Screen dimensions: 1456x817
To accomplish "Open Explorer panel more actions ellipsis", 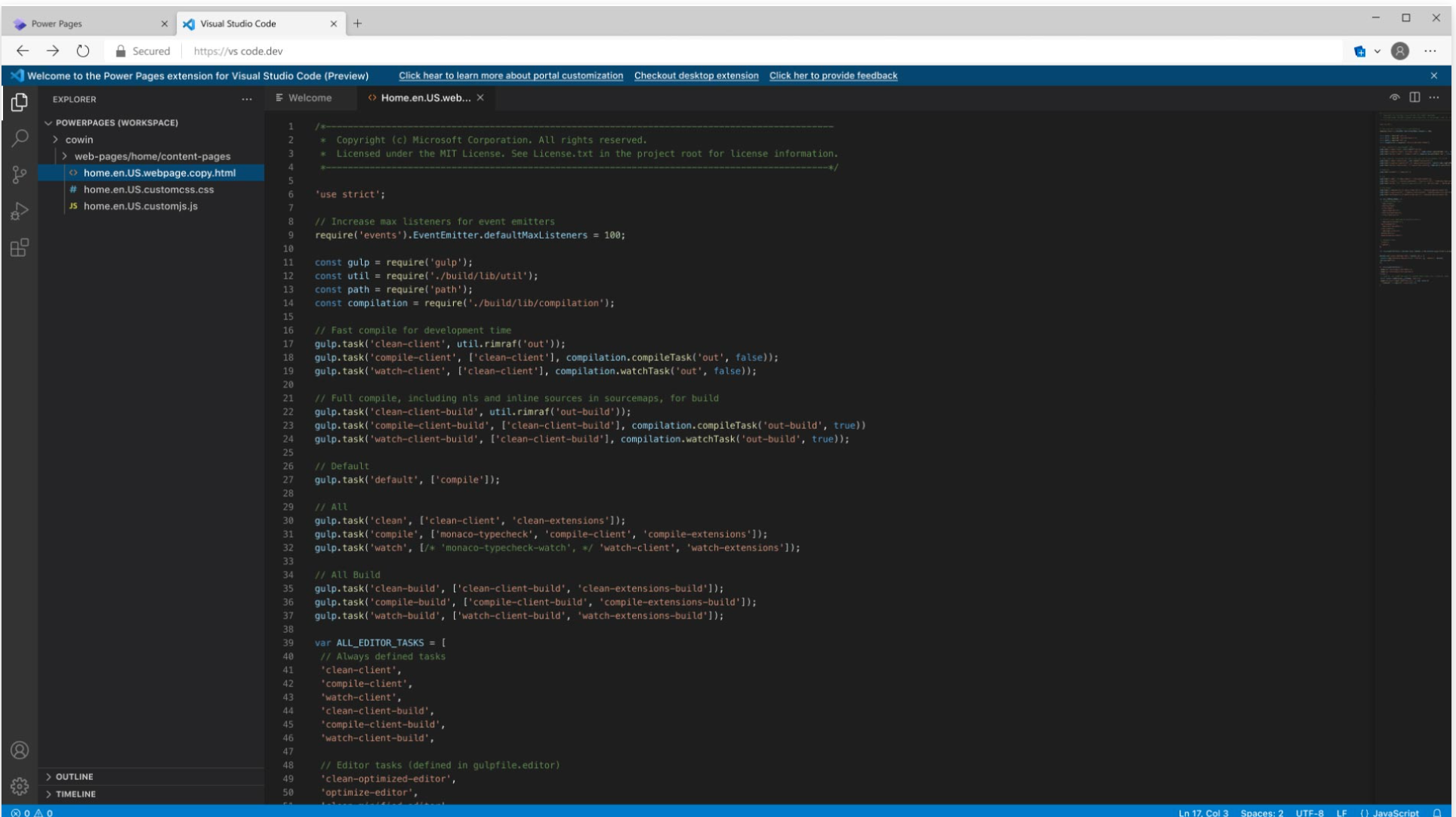I will (247, 100).
